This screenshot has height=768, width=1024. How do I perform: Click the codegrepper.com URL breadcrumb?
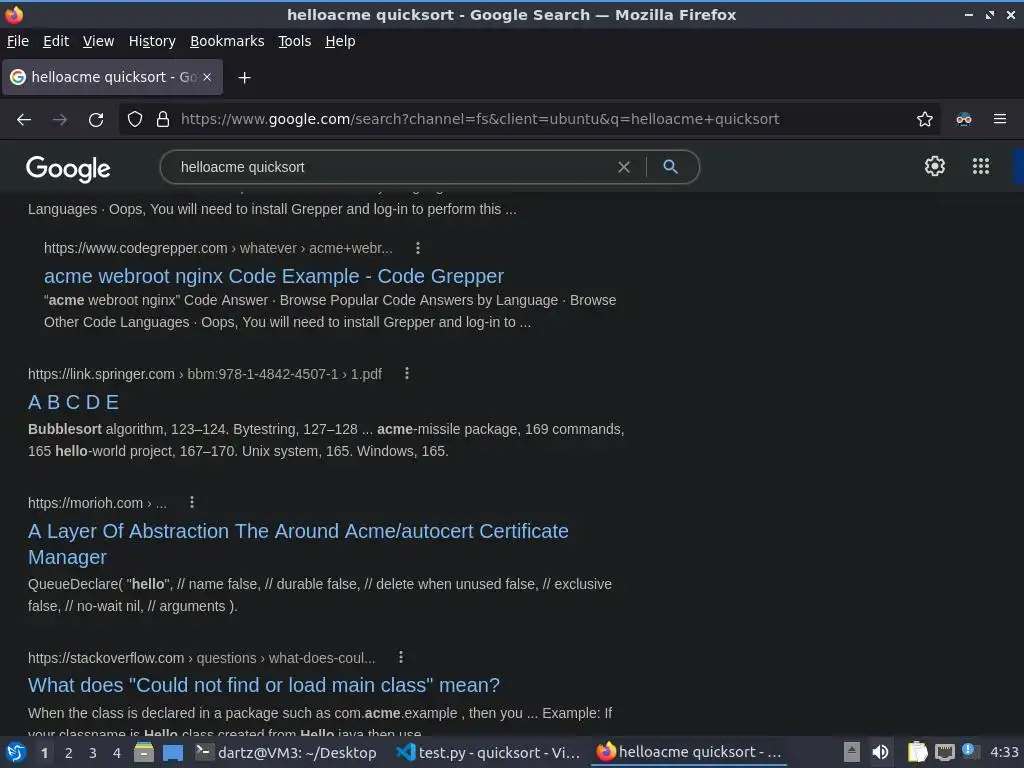pyautogui.click(x=218, y=248)
